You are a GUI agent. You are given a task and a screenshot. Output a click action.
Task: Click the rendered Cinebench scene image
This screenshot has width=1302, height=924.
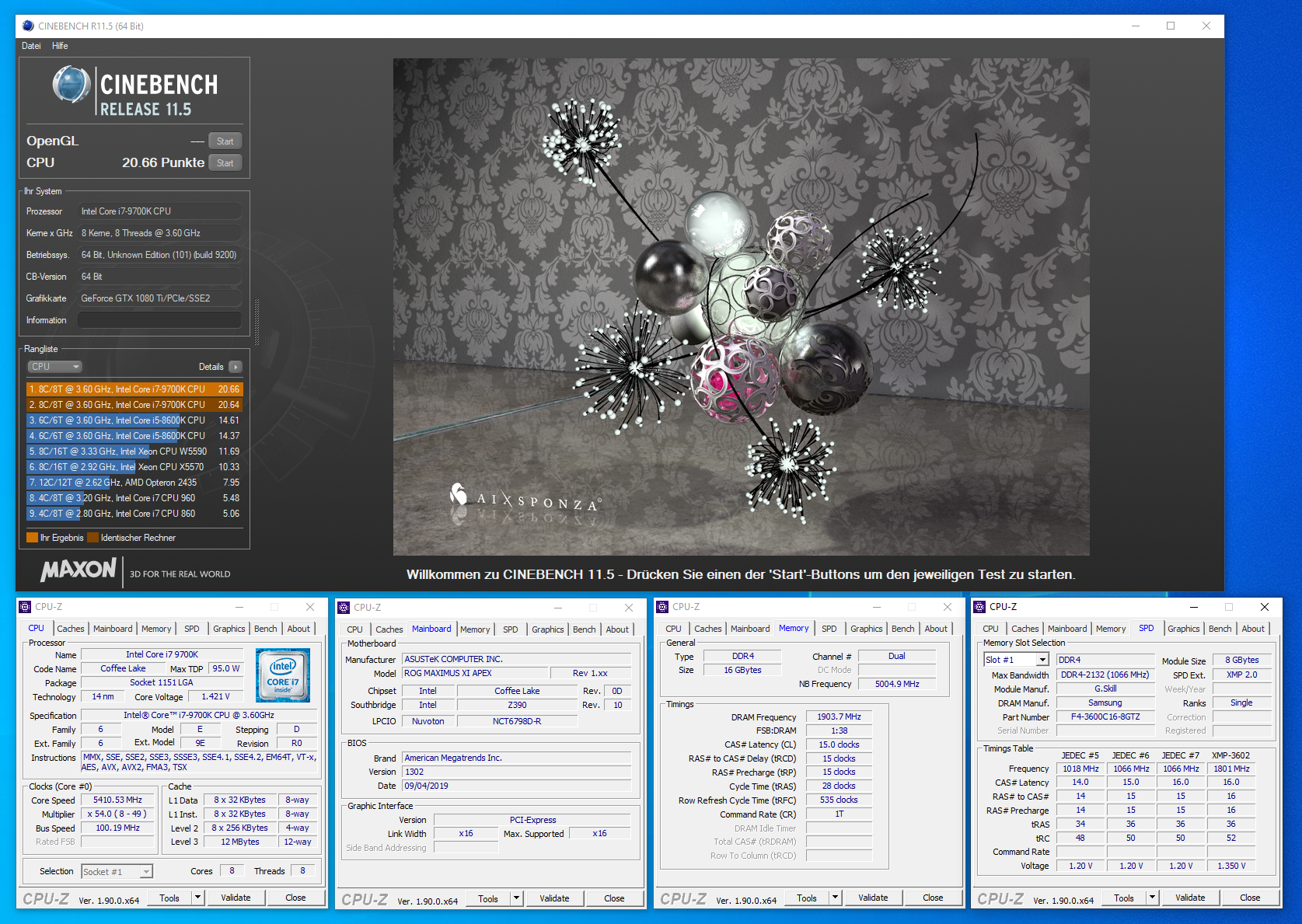coord(741,307)
